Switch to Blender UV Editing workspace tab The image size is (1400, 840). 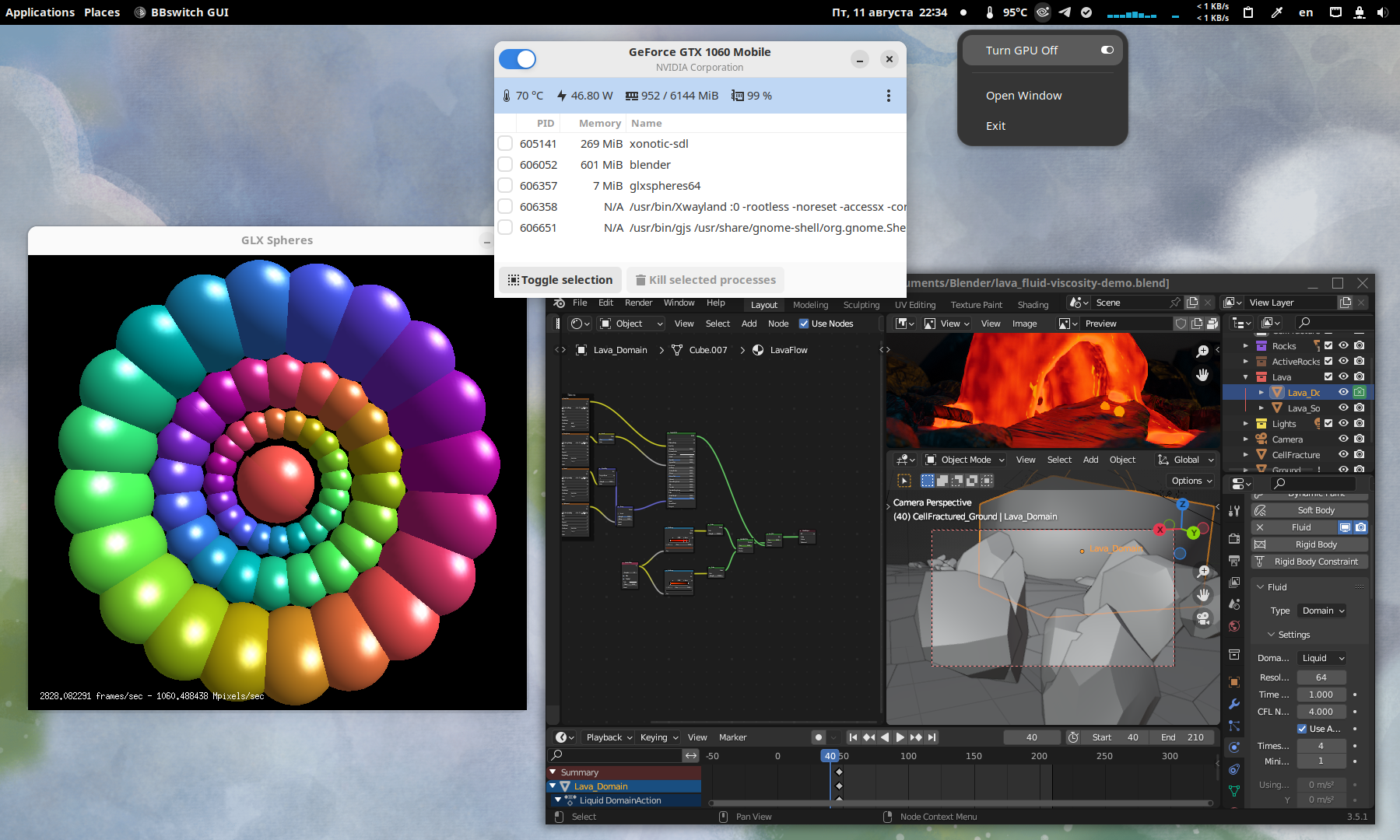point(914,305)
